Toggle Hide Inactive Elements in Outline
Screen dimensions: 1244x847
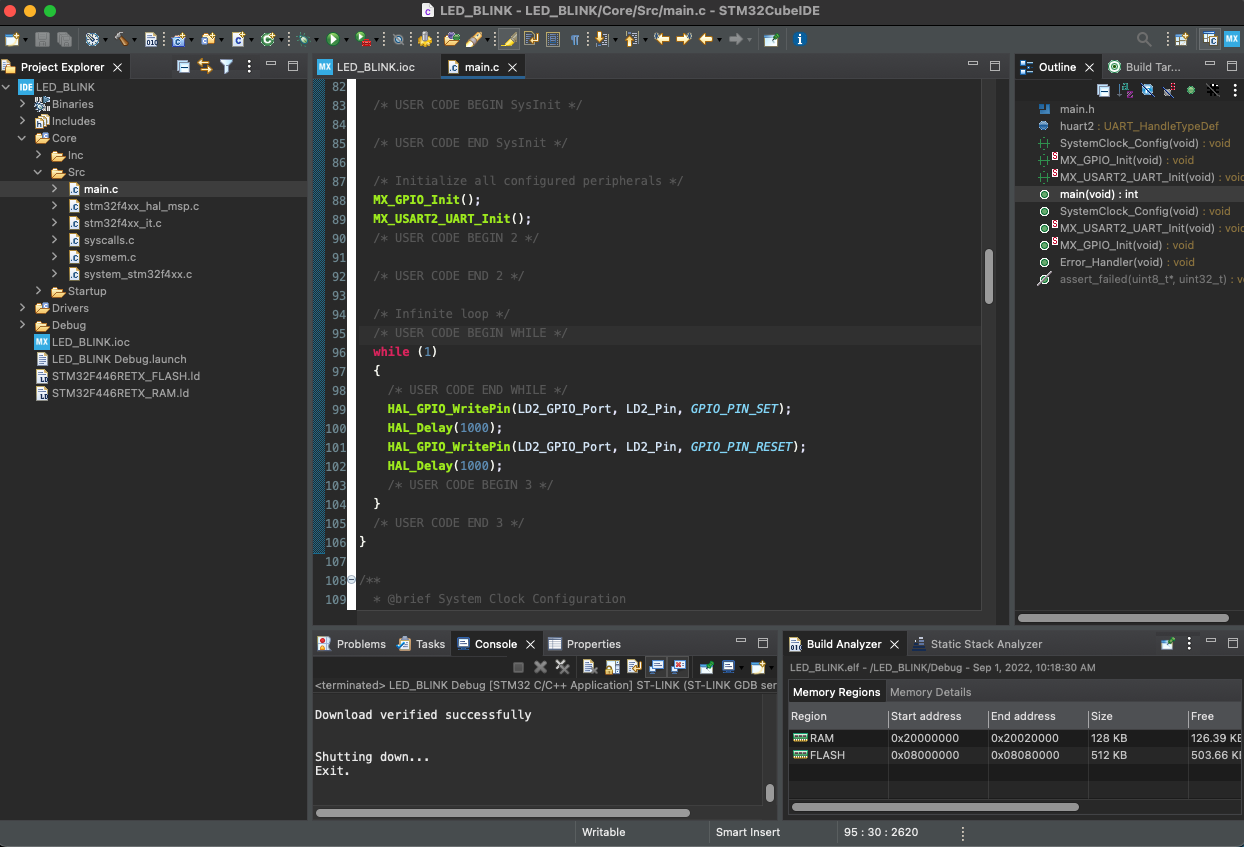pos(1212,90)
